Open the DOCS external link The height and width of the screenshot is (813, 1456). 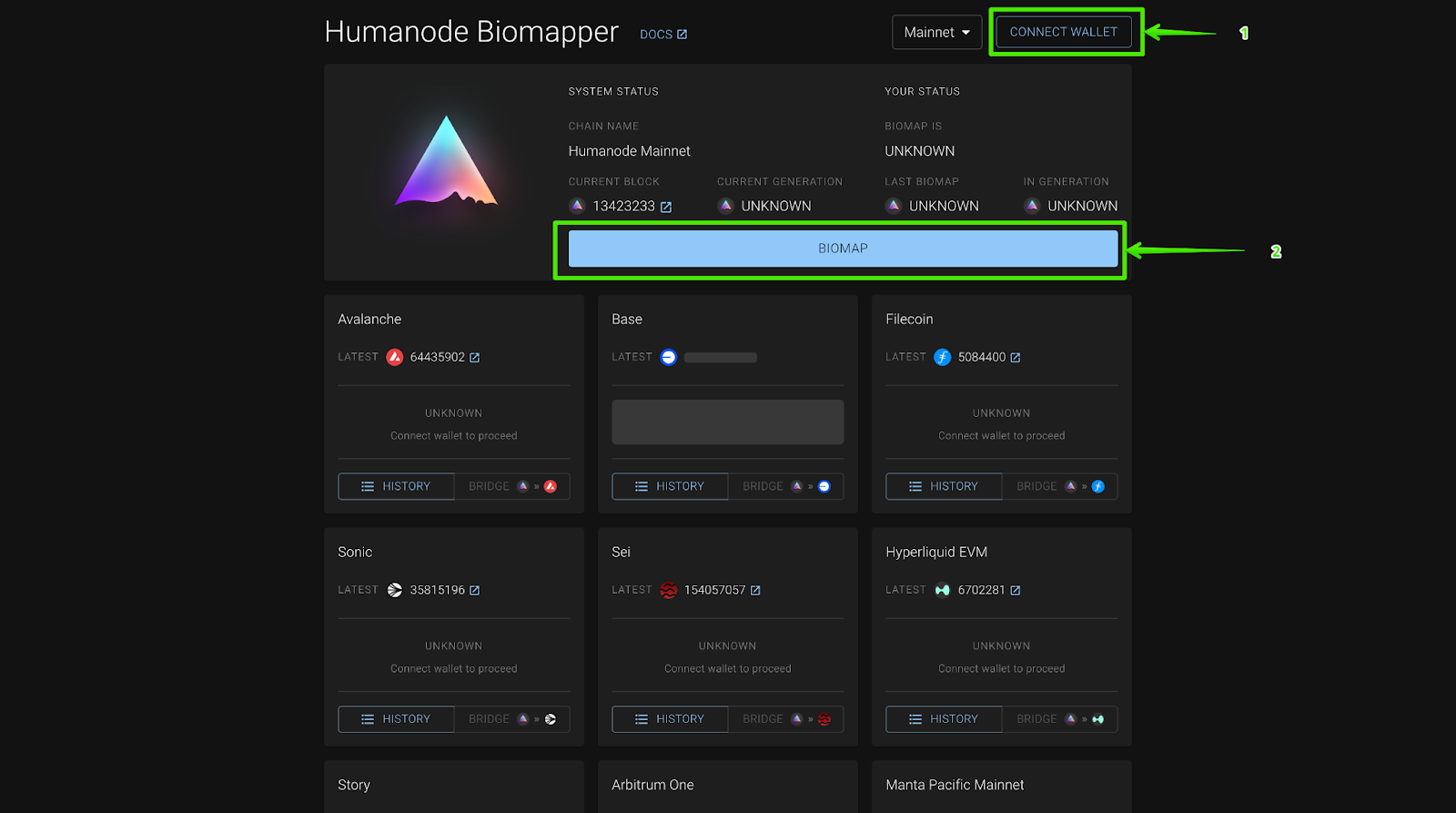[x=663, y=35]
